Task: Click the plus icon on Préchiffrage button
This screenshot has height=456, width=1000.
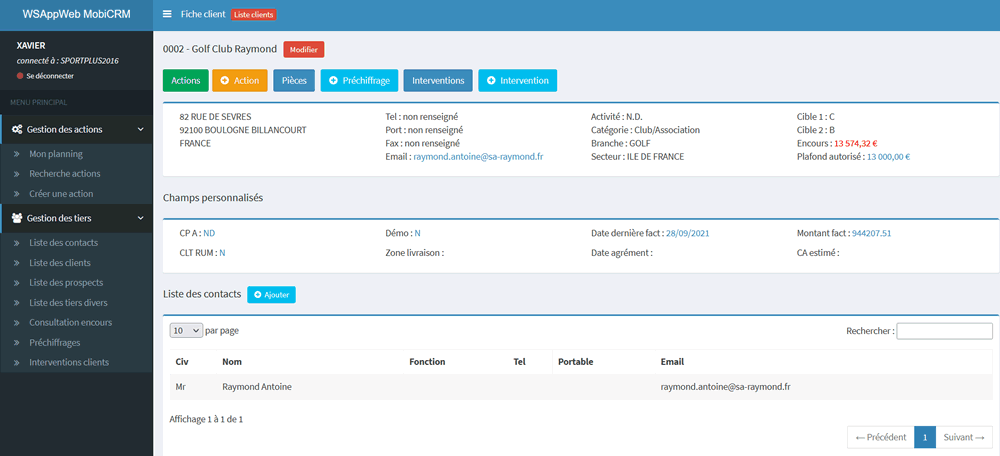Action: (x=333, y=81)
